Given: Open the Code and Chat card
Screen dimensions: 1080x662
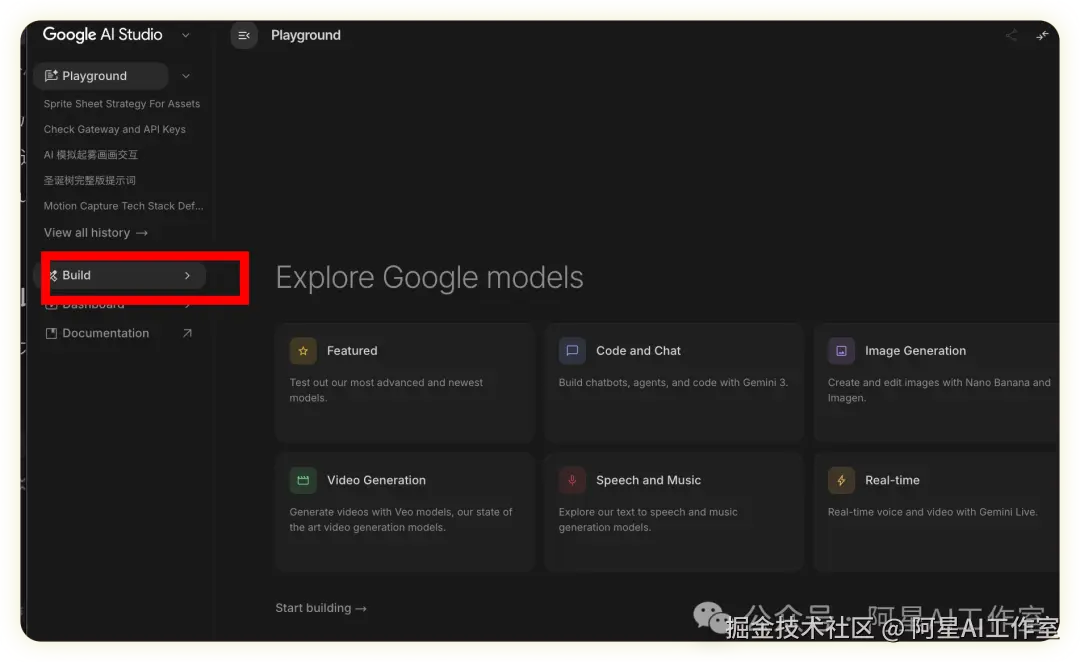Looking at the screenshot, I should pyautogui.click(x=674, y=382).
